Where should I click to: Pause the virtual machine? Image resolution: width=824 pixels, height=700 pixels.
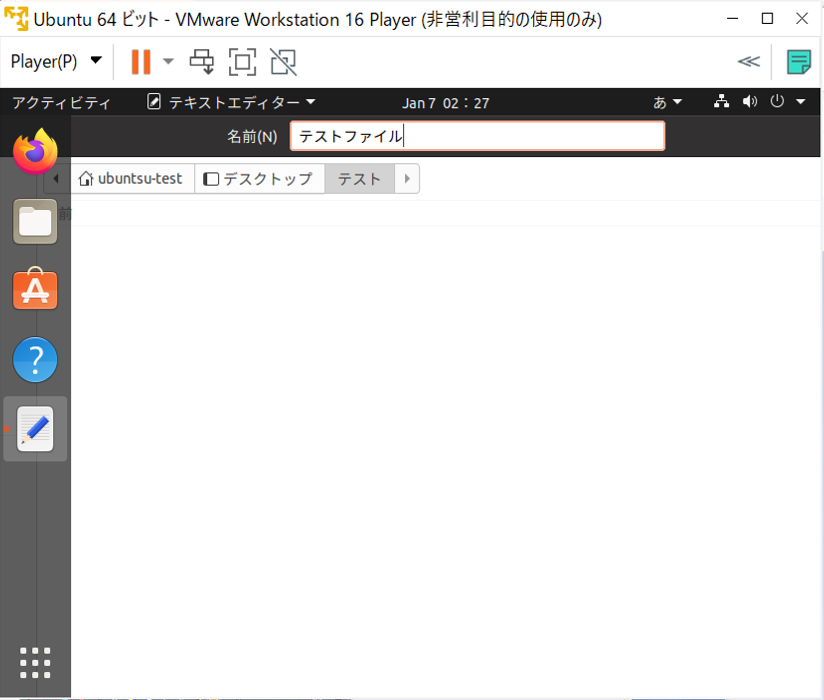pyautogui.click(x=141, y=62)
